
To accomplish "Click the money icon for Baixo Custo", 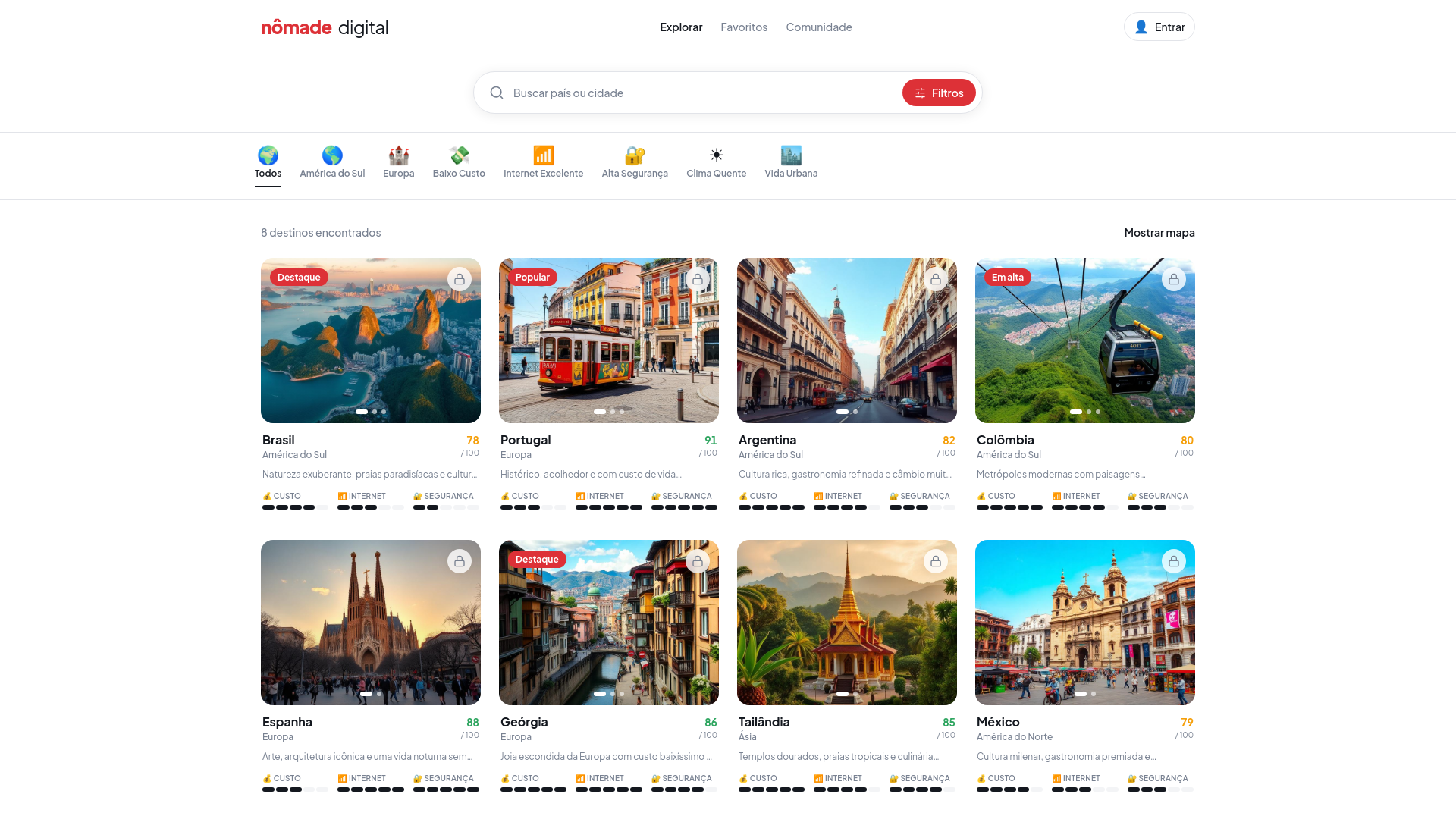I will [459, 155].
